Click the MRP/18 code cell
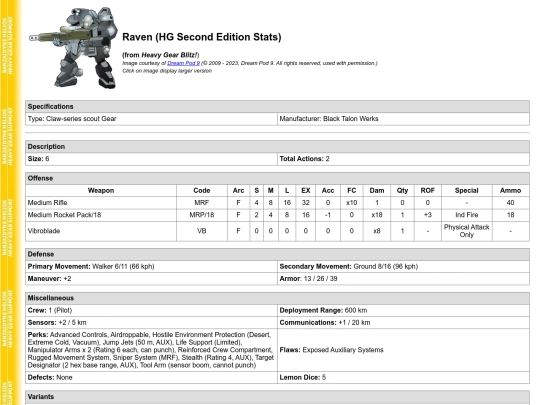Viewport: 540px width, 405px height. (x=202, y=215)
